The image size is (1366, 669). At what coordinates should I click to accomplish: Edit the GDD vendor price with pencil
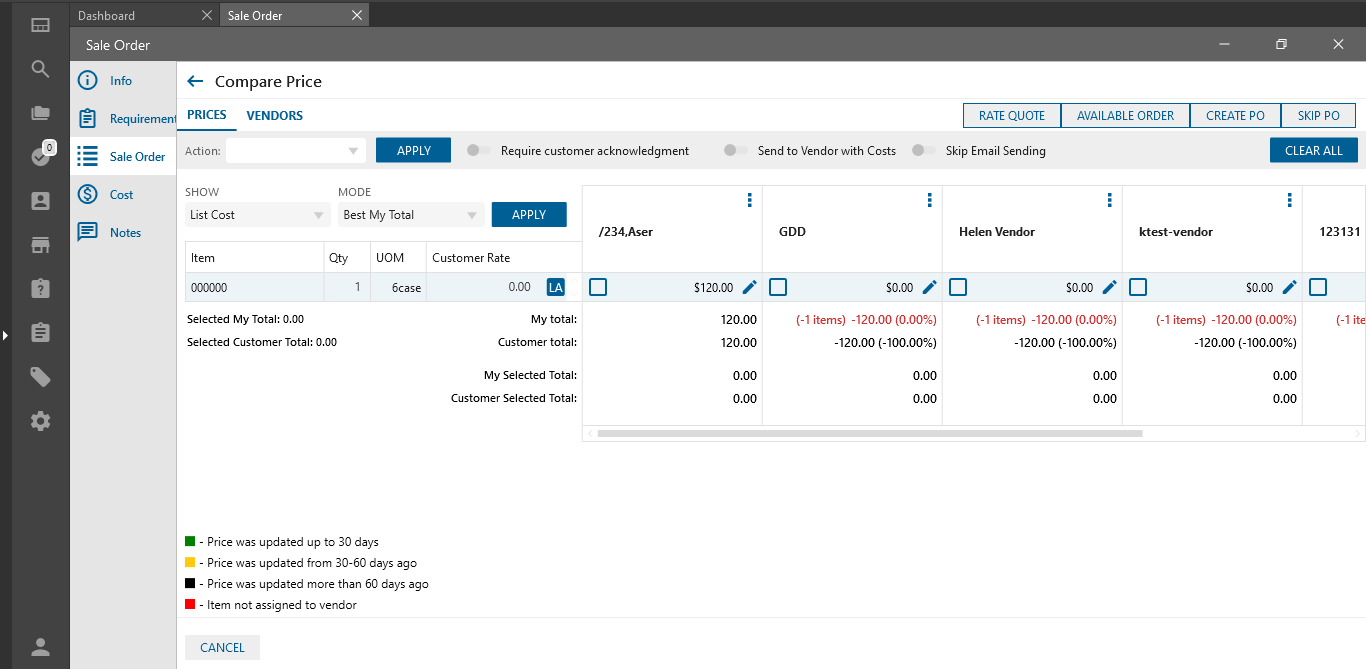(929, 287)
